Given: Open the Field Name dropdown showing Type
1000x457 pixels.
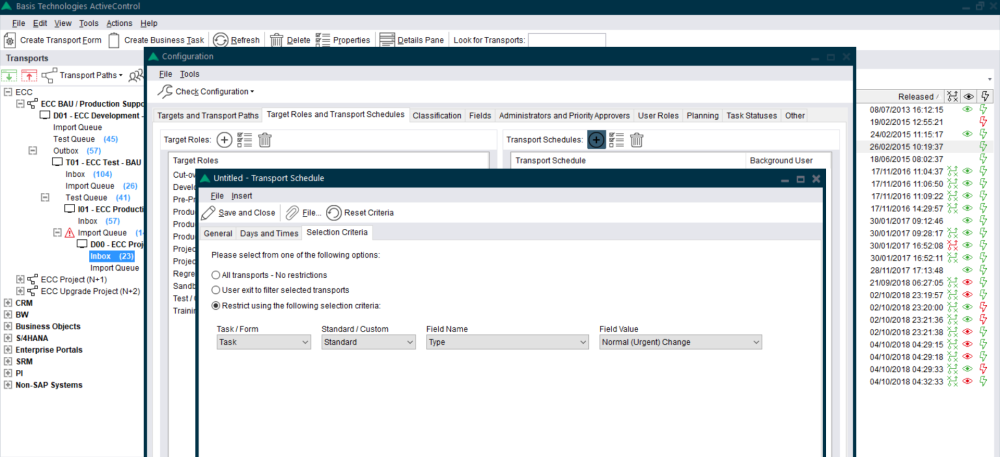Looking at the screenshot, I should click(507, 342).
